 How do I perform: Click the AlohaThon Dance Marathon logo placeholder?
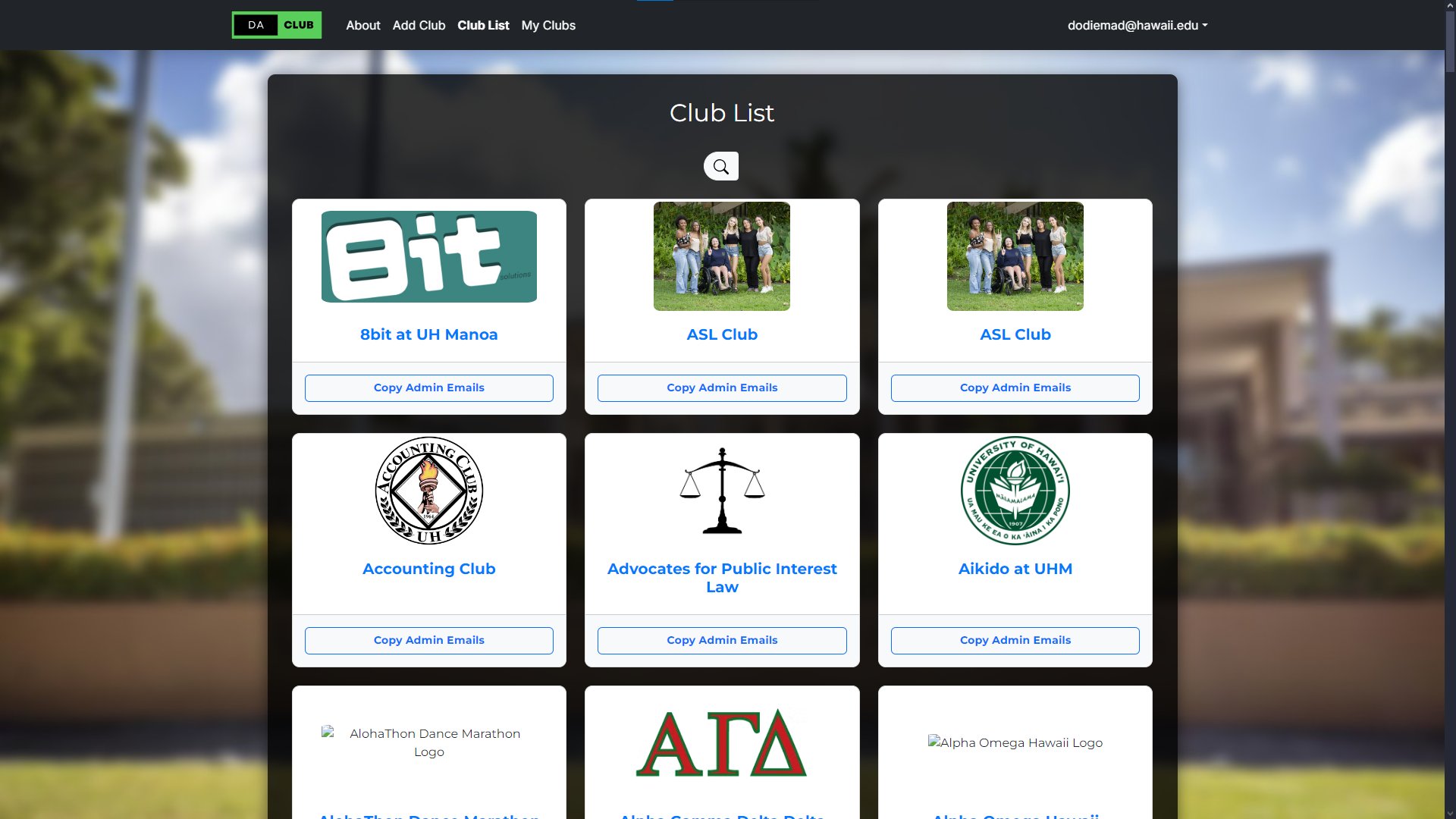pos(428,742)
